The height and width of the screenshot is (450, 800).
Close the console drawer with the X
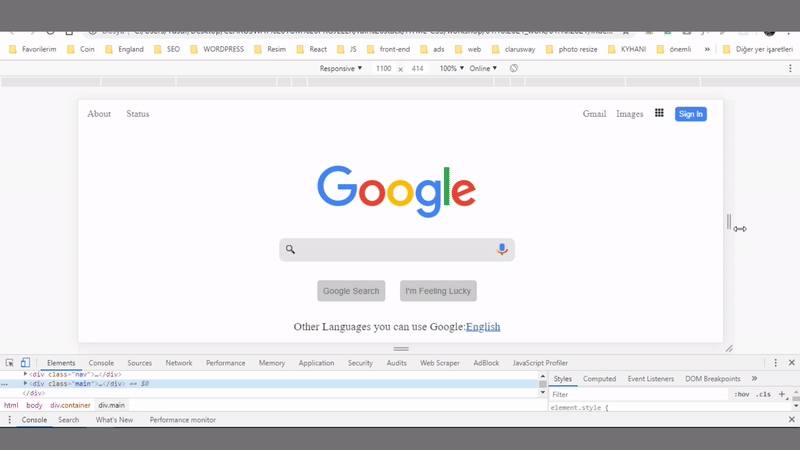(x=792, y=419)
